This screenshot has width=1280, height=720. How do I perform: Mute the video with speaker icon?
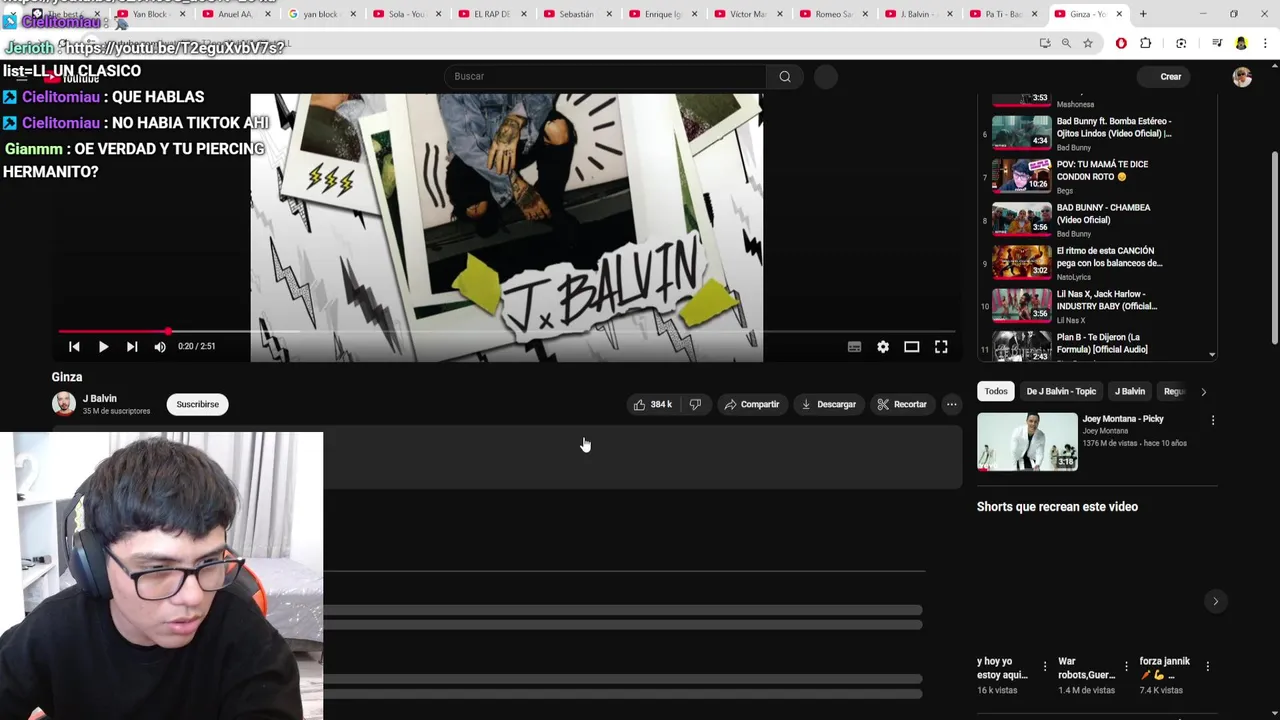click(160, 347)
